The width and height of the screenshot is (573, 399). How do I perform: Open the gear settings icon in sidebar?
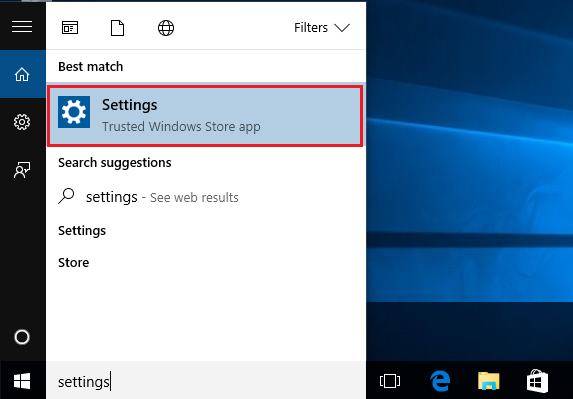coord(22,122)
